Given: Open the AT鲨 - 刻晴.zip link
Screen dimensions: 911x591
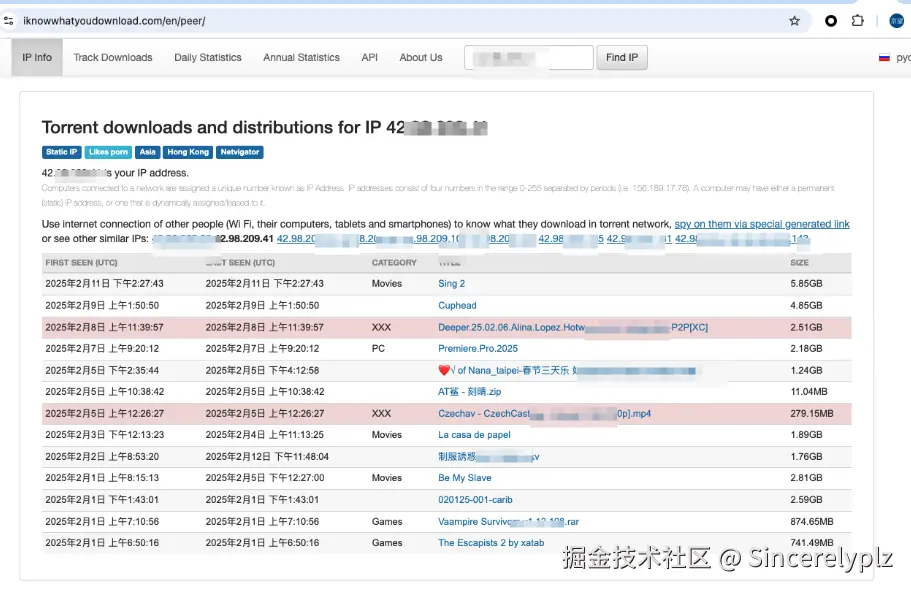Looking at the screenshot, I should click(x=469, y=392).
